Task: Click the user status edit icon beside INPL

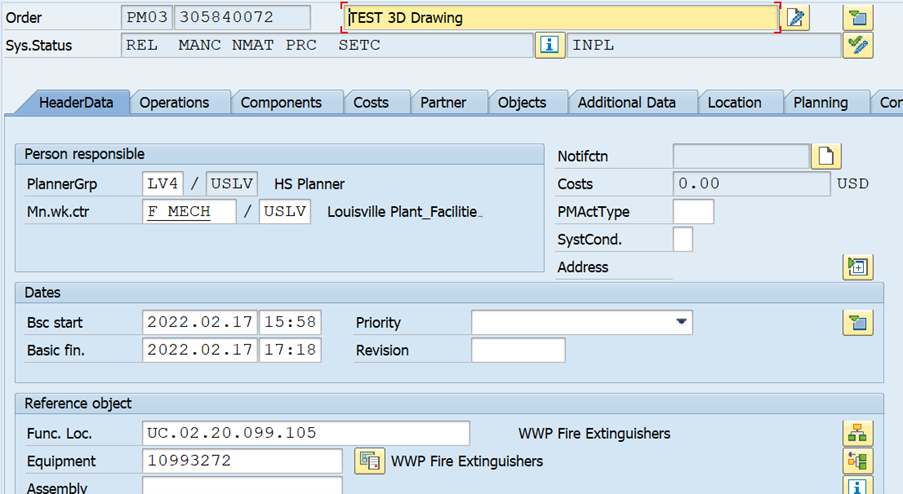Action: (858, 45)
